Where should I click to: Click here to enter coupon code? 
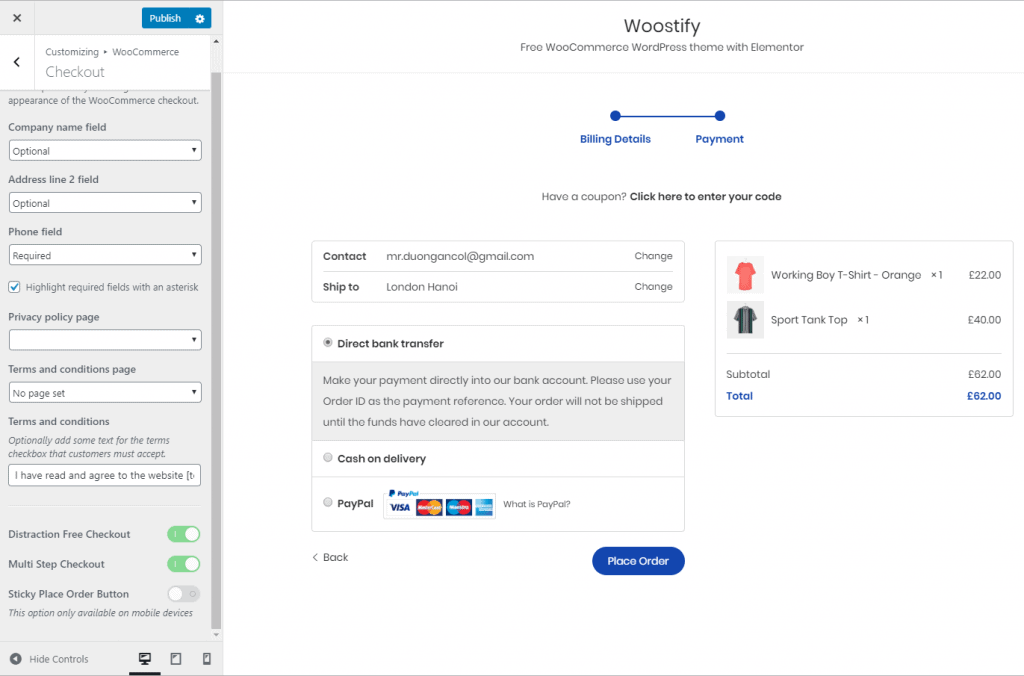click(x=705, y=197)
